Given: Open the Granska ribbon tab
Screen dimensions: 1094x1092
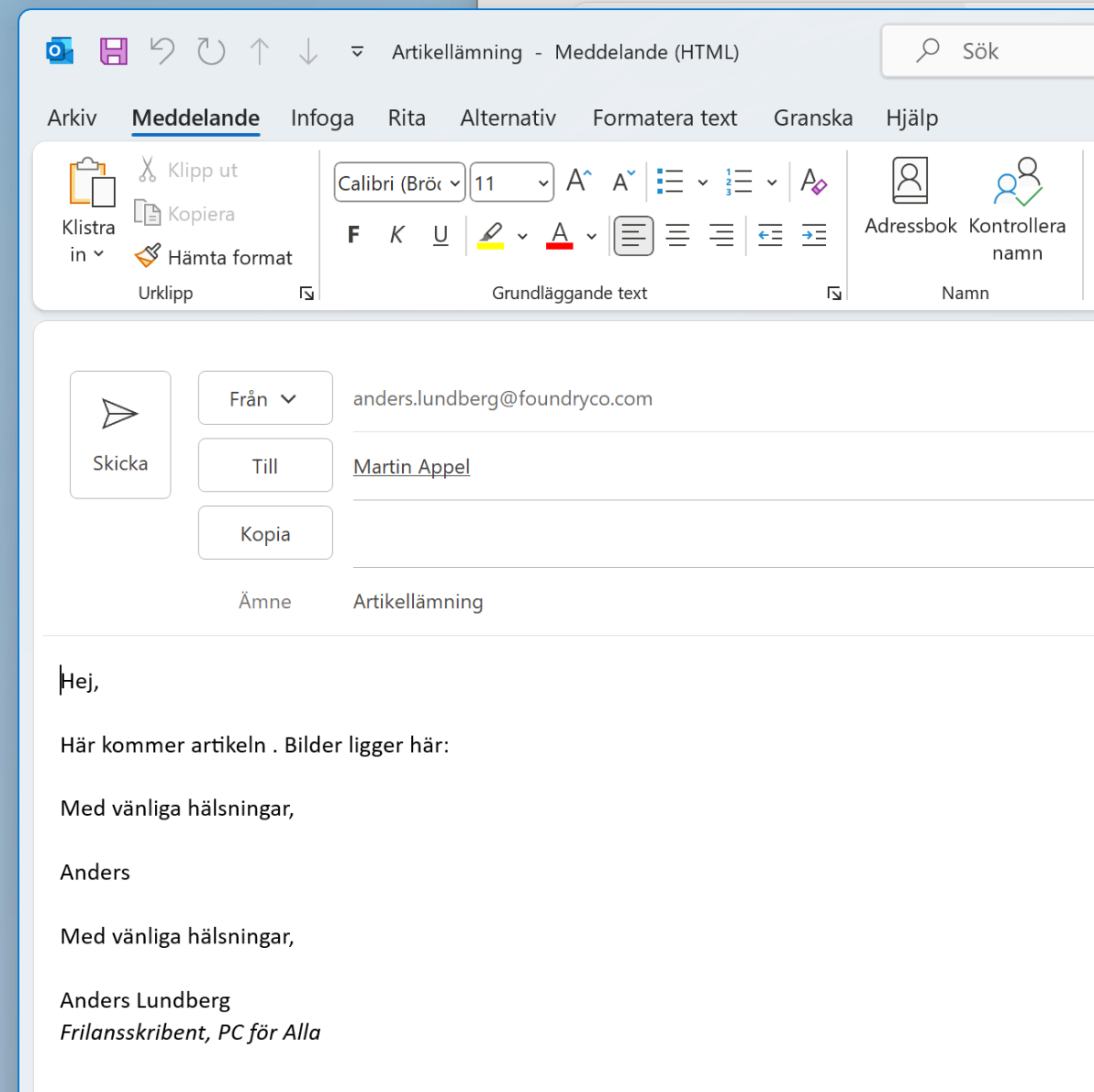Looking at the screenshot, I should [x=812, y=118].
